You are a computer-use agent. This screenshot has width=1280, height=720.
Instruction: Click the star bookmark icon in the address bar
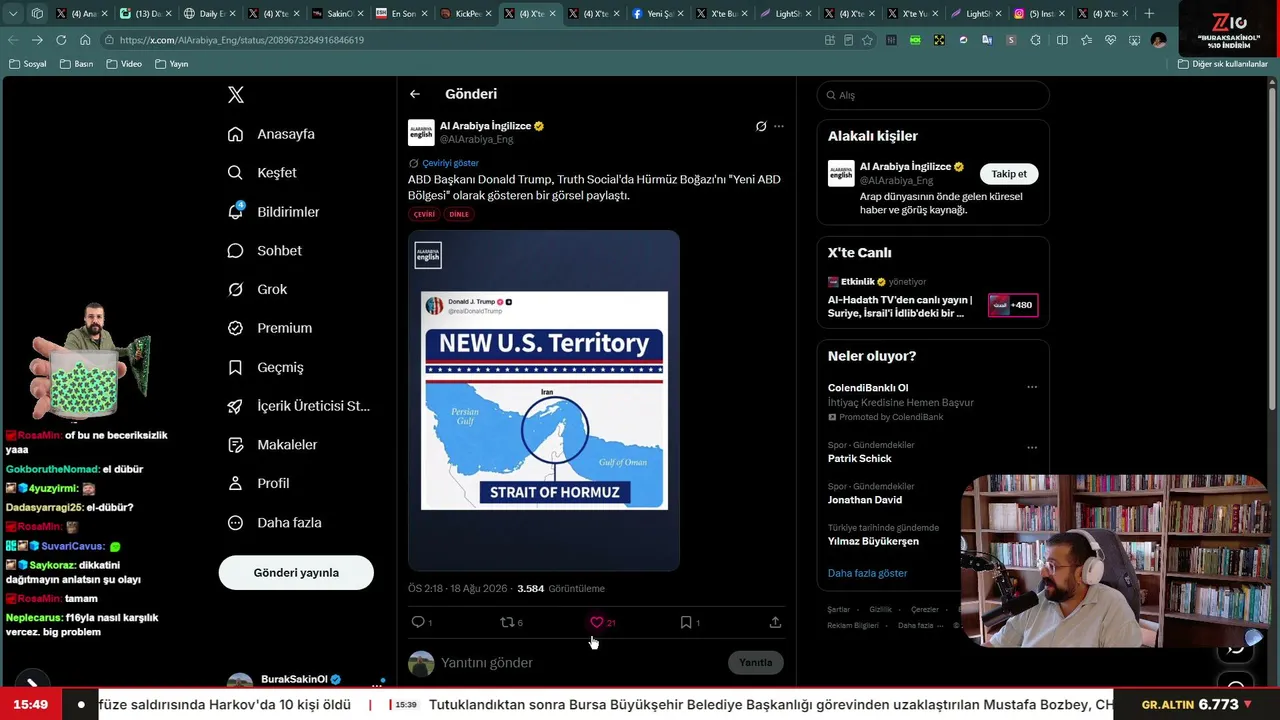[867, 40]
